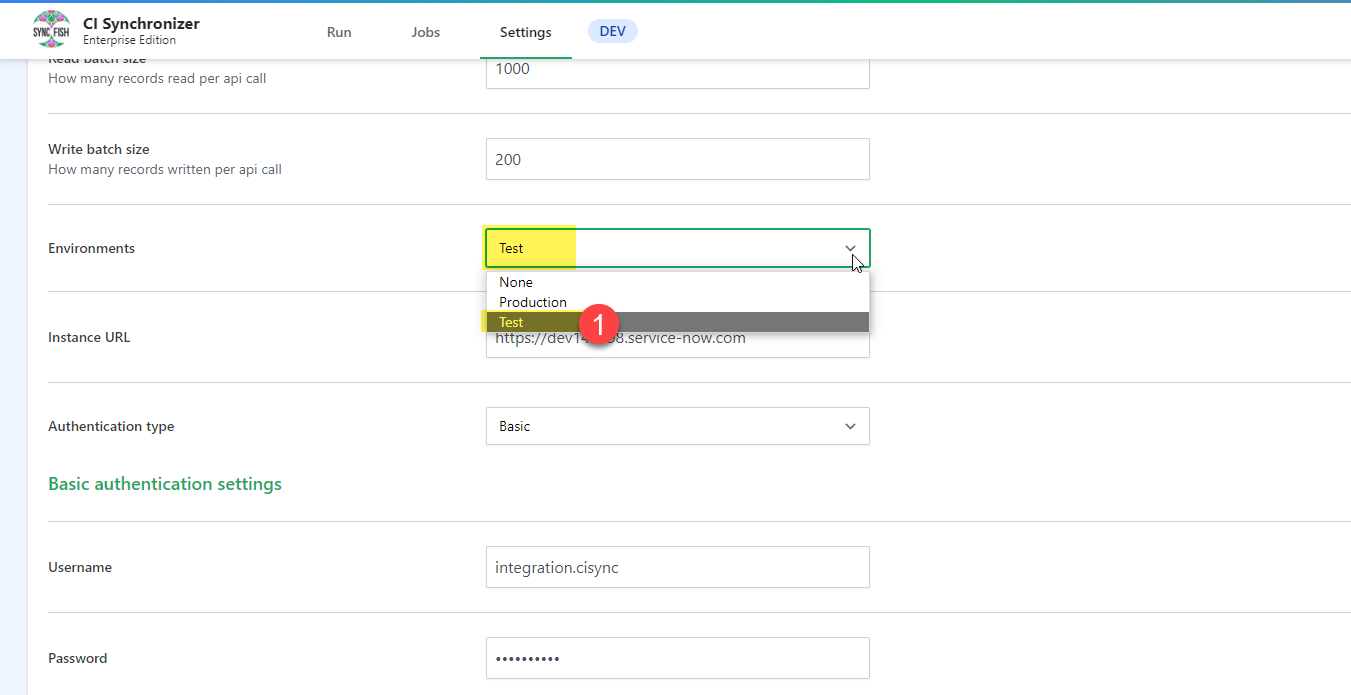The width and height of the screenshot is (1351, 695).
Task: Click 'How many records read per api call' text
Action: point(157,78)
